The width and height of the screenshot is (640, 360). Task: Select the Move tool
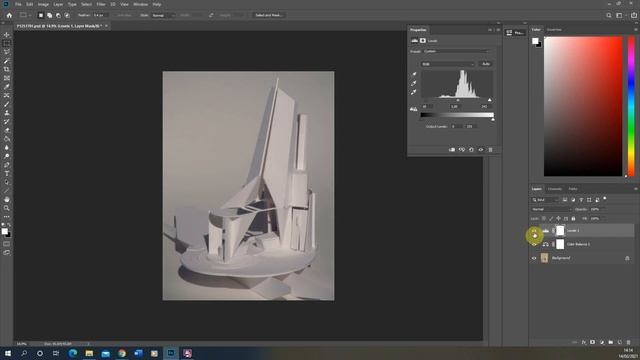7,35
